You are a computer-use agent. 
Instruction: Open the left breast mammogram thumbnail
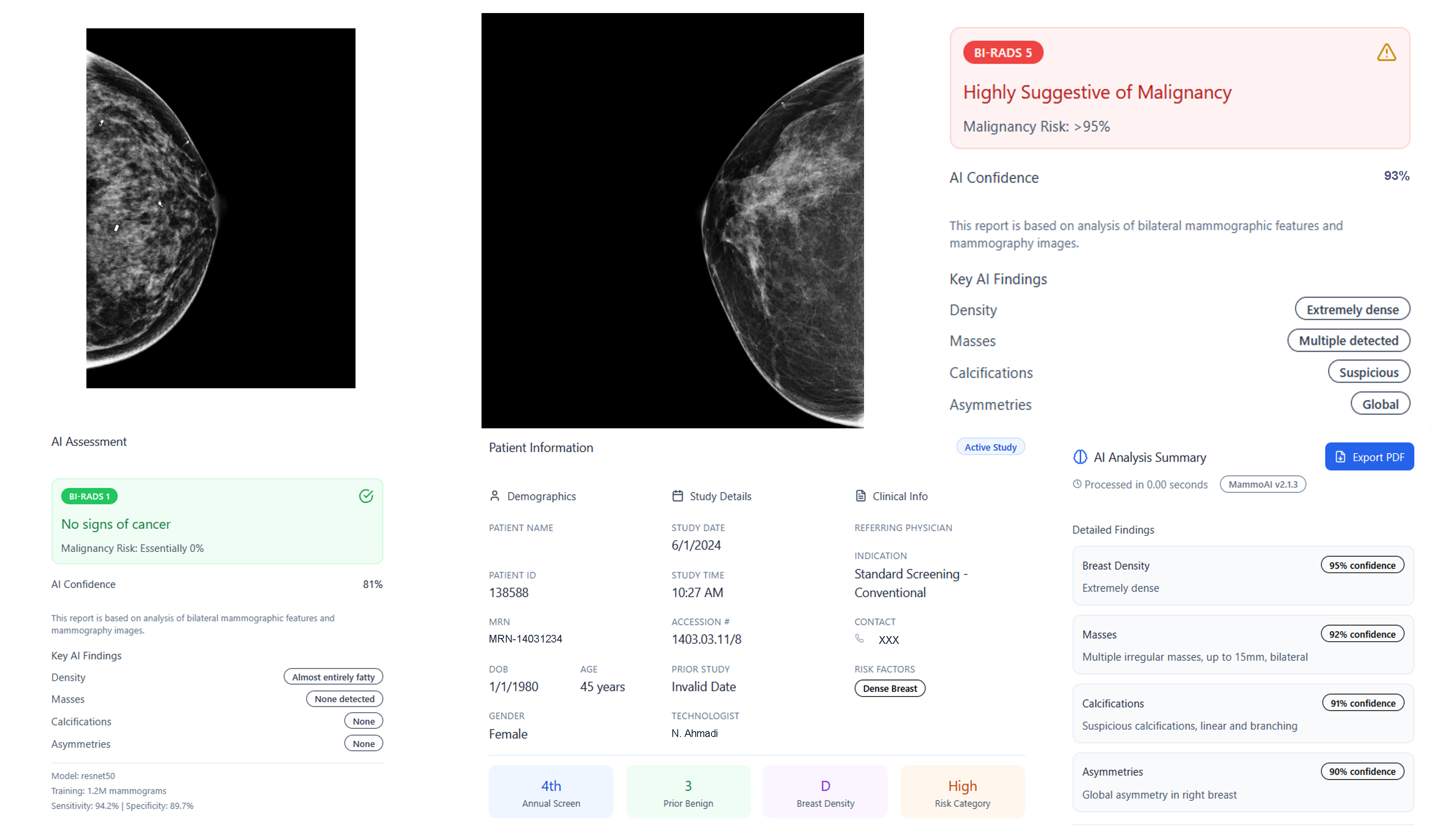221,208
